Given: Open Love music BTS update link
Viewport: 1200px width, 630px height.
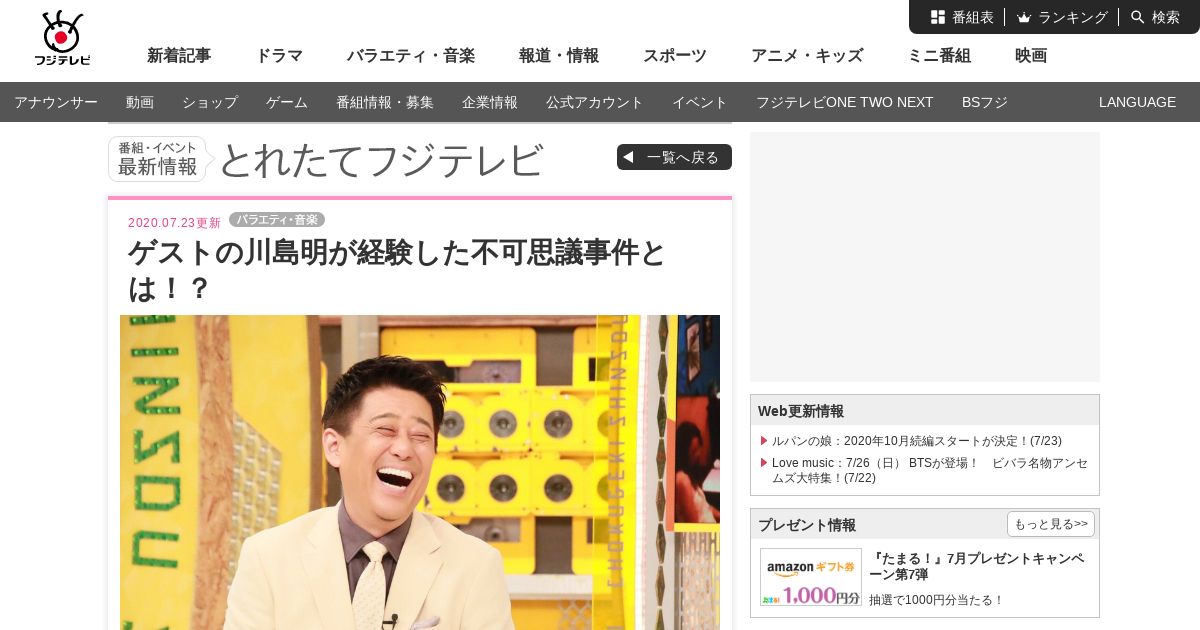Looking at the screenshot, I should (x=930, y=470).
